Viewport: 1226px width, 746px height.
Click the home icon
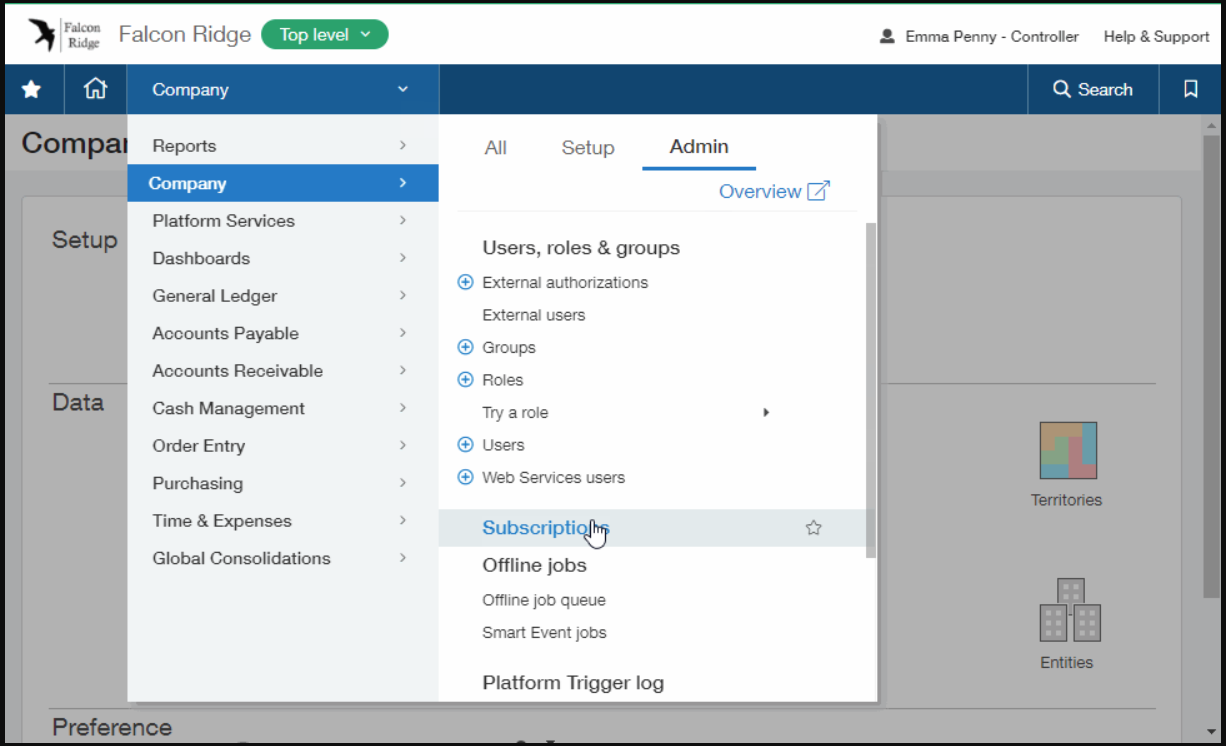pos(95,89)
